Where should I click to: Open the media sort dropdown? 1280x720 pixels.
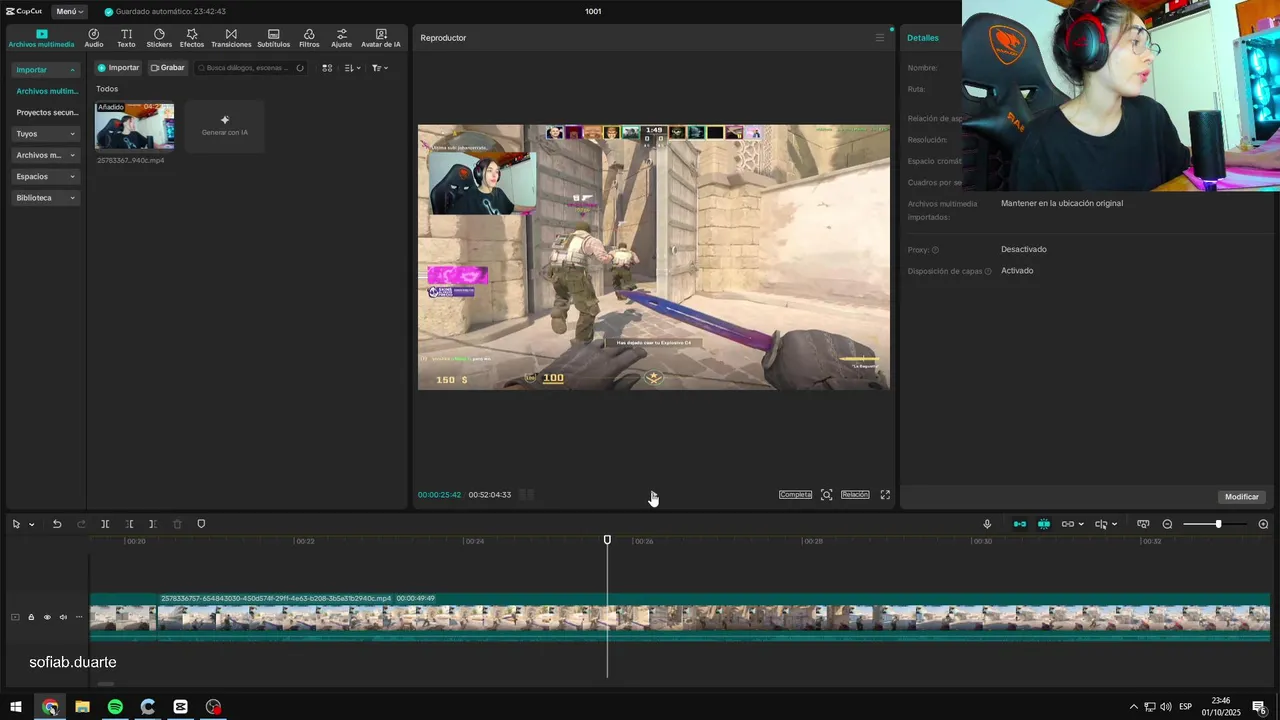coord(352,68)
